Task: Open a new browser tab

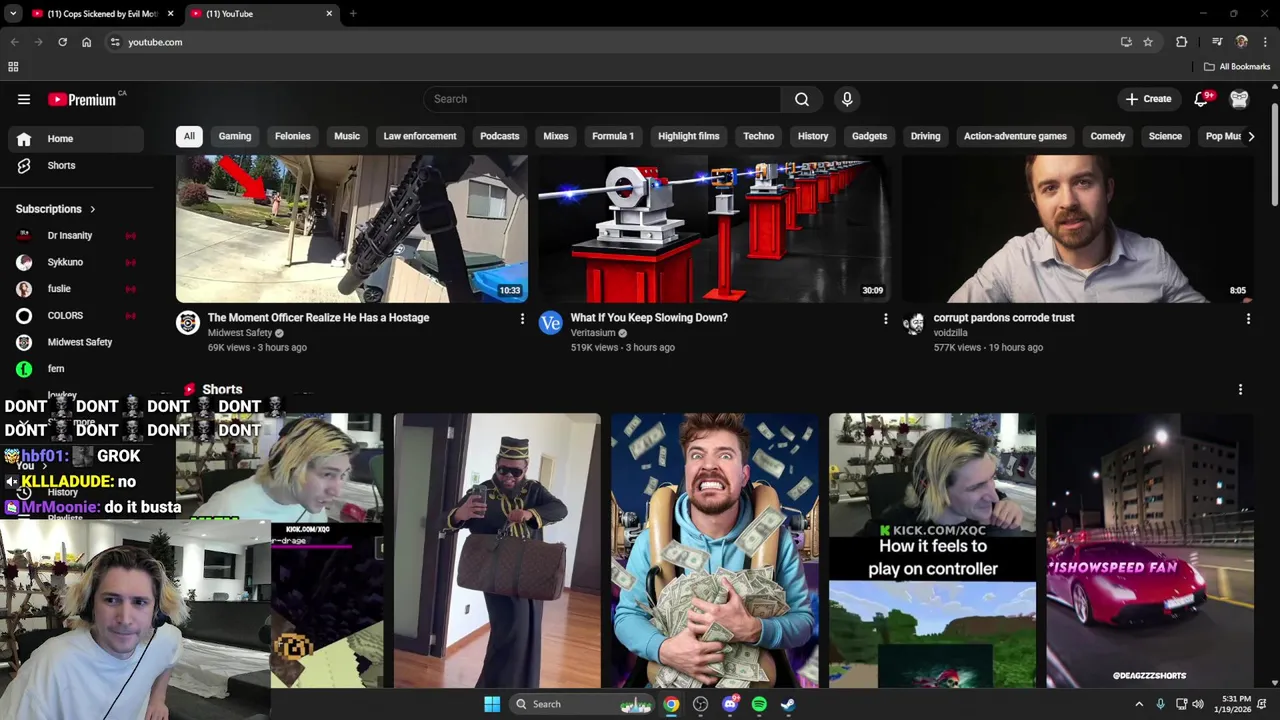Action: [353, 14]
